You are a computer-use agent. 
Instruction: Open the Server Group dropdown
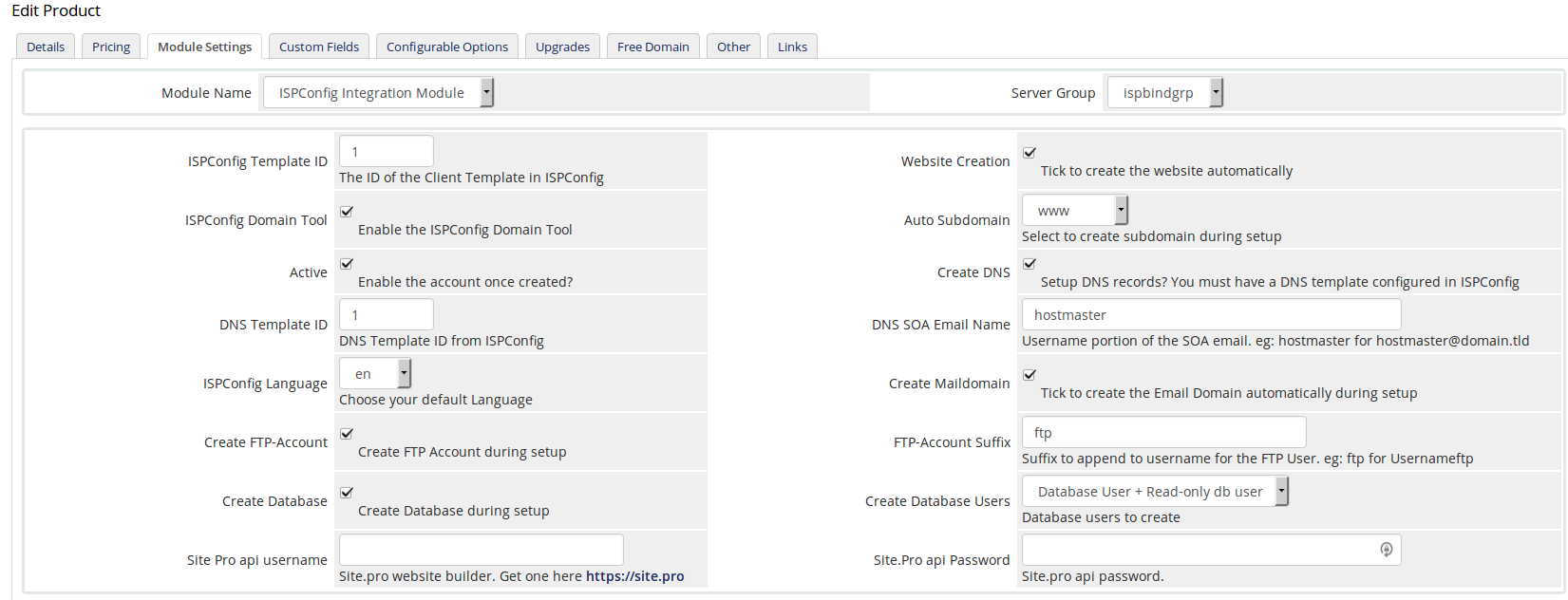click(1165, 92)
